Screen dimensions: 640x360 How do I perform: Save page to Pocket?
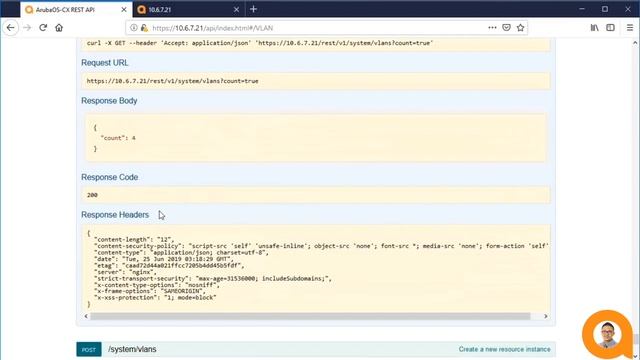click(x=506, y=28)
